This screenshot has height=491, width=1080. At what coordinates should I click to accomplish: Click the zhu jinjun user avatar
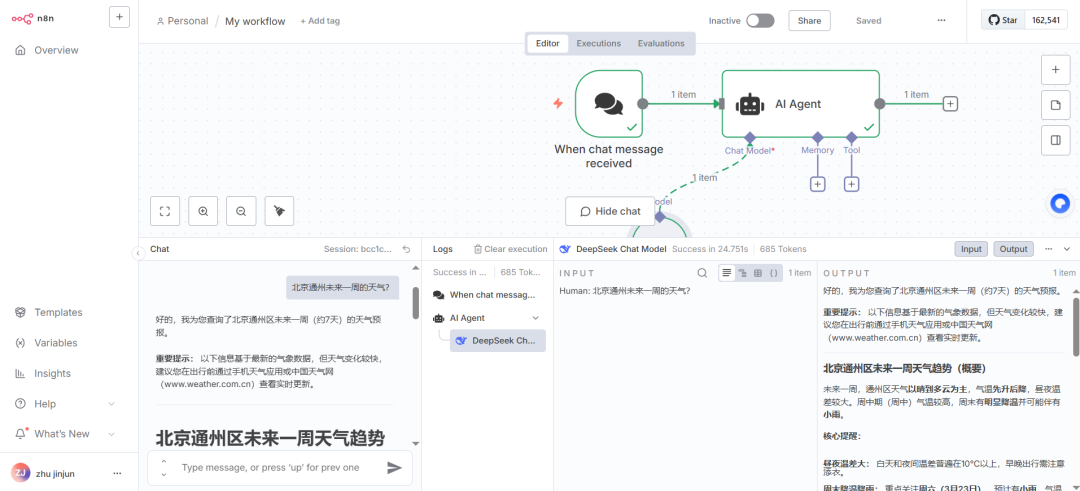click(21, 473)
